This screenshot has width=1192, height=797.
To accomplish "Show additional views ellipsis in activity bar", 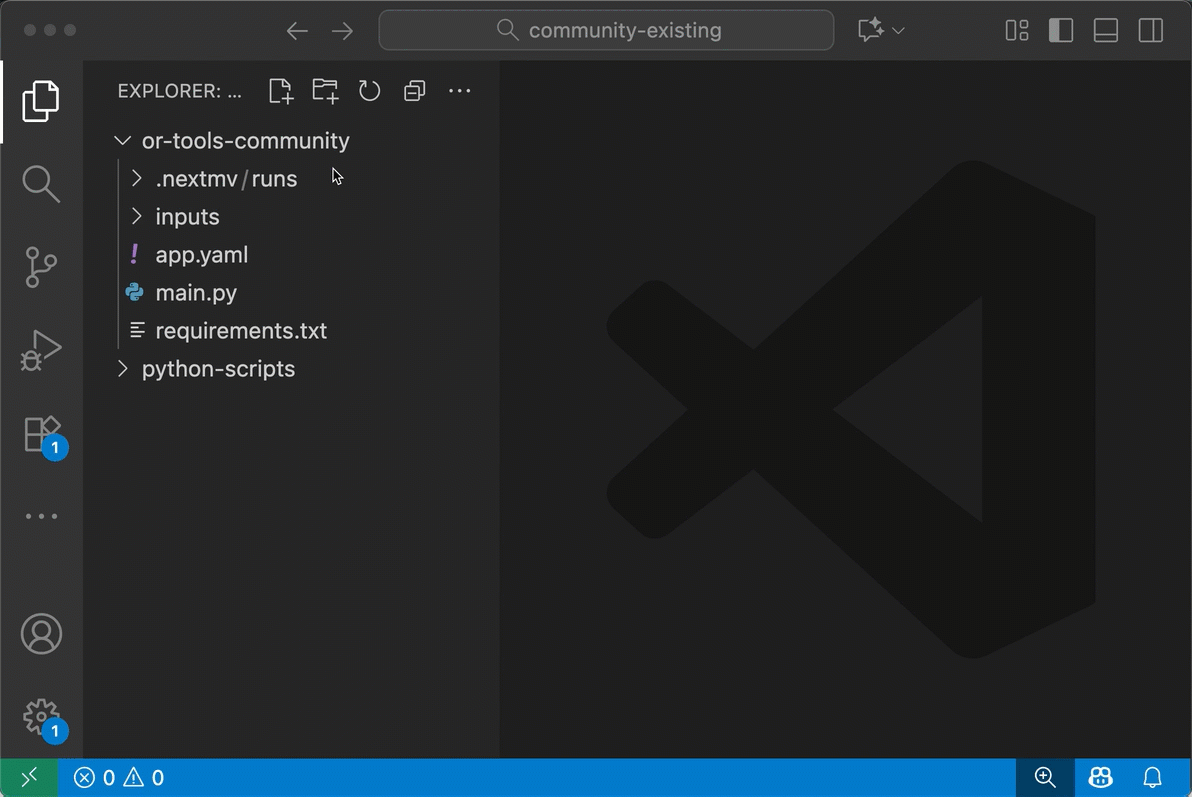I will tap(41, 516).
